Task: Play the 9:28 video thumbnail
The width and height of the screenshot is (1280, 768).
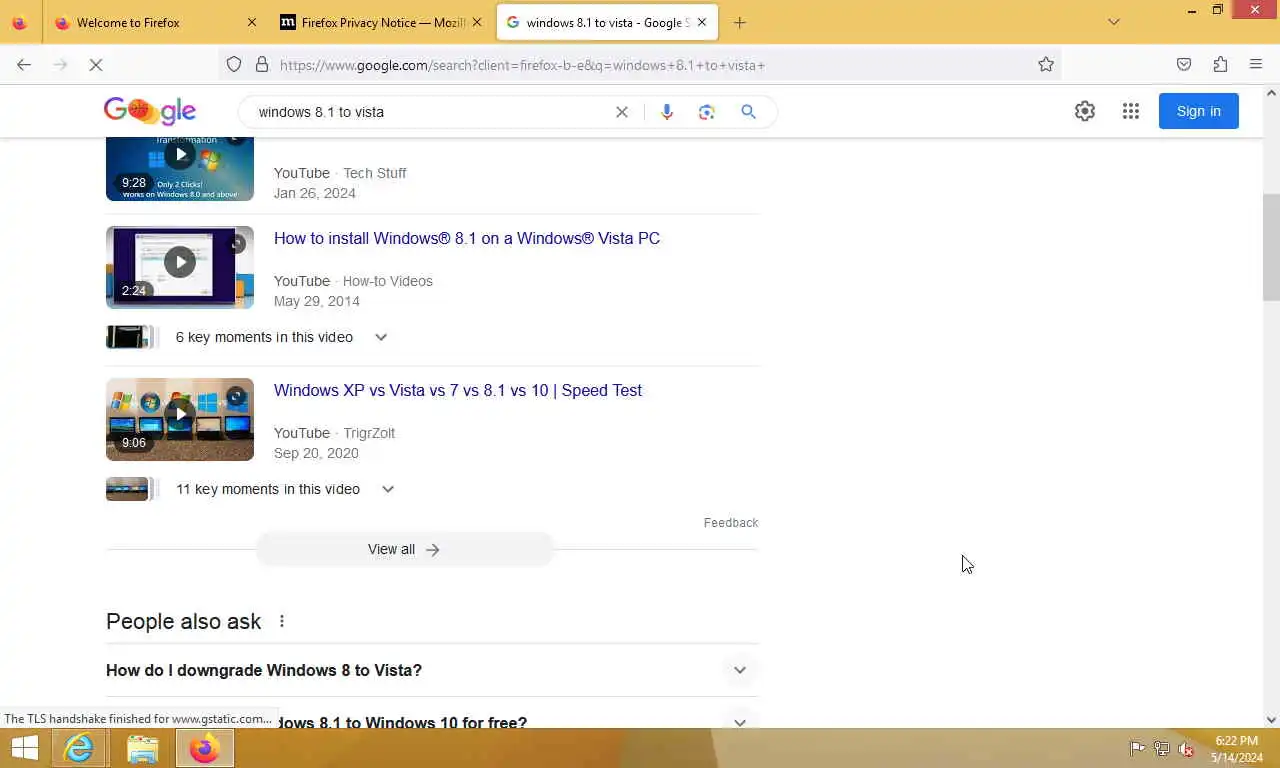Action: point(180,168)
